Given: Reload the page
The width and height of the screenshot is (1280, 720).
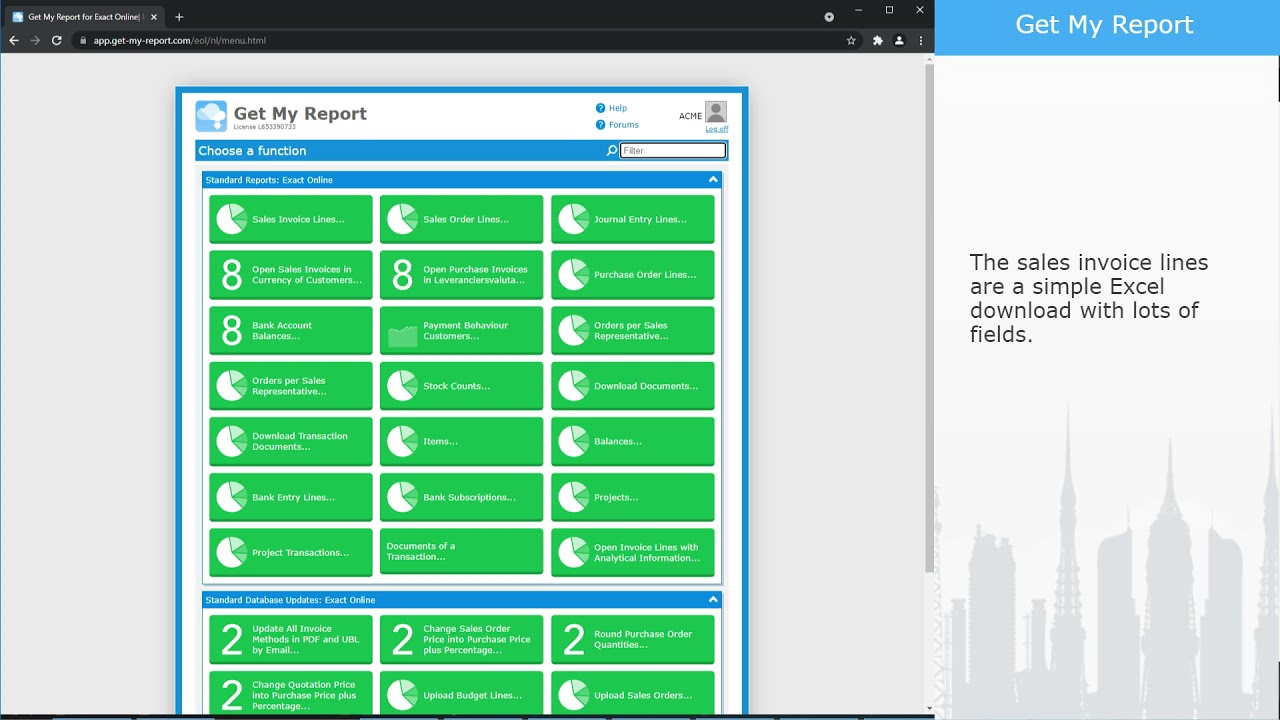Looking at the screenshot, I should click(x=57, y=41).
